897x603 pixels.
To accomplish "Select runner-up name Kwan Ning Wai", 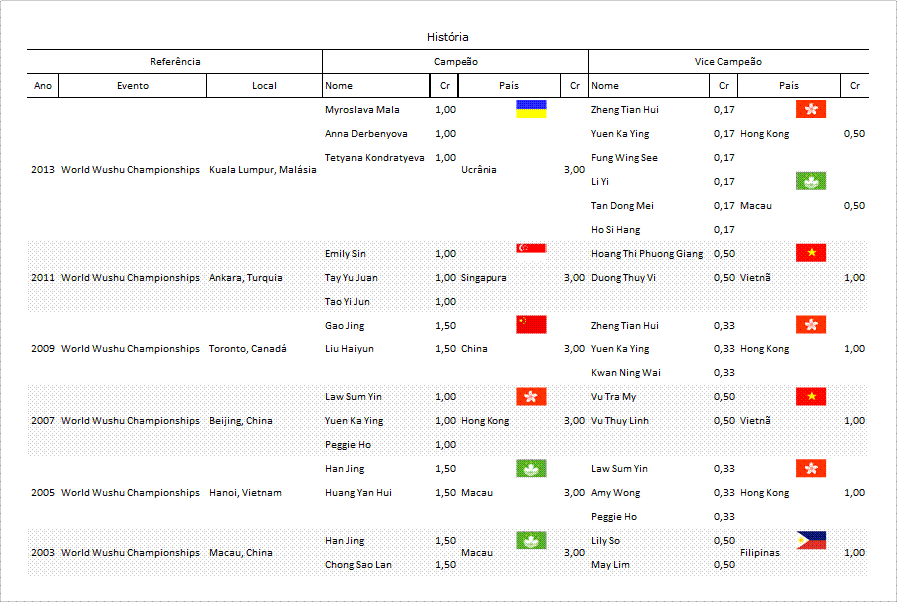I will point(625,373).
